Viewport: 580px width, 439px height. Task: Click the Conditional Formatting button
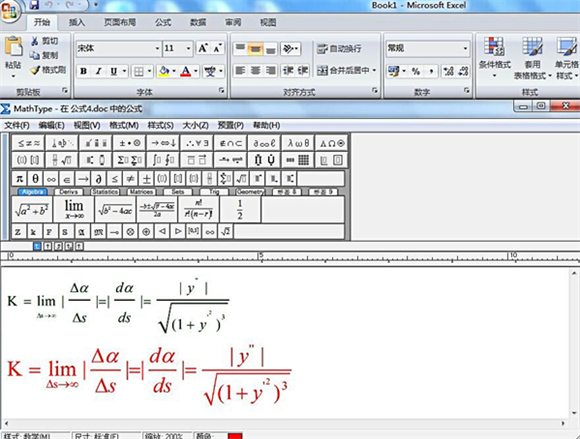495,57
